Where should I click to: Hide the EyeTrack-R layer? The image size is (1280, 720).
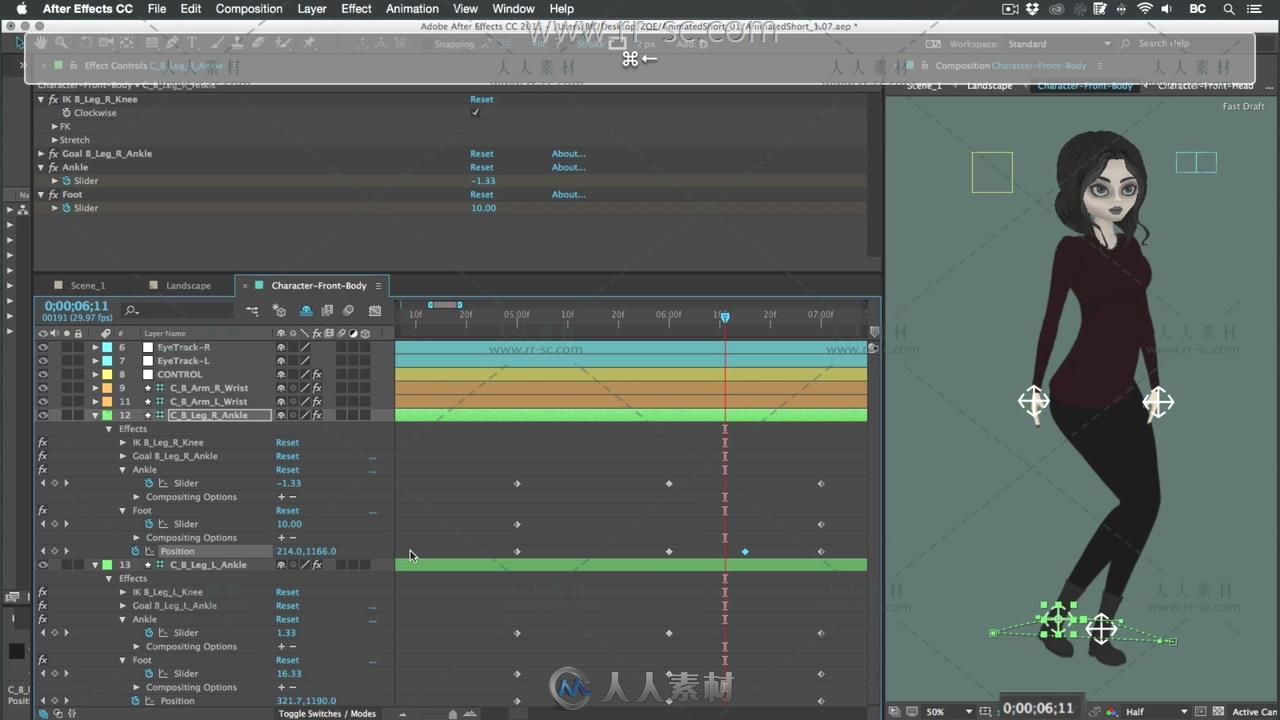coord(43,347)
